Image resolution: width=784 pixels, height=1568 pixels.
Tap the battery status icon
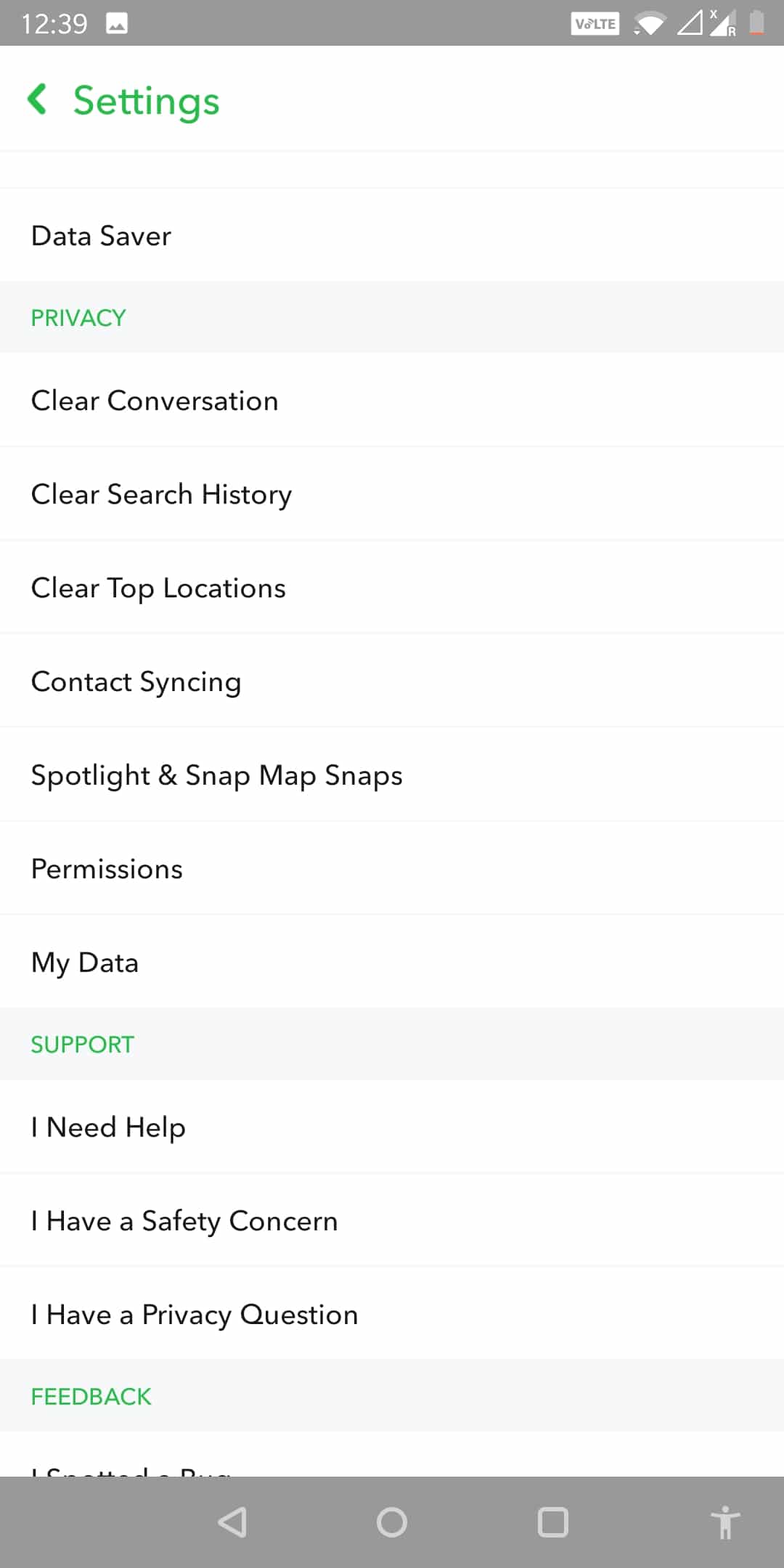pos(756,23)
